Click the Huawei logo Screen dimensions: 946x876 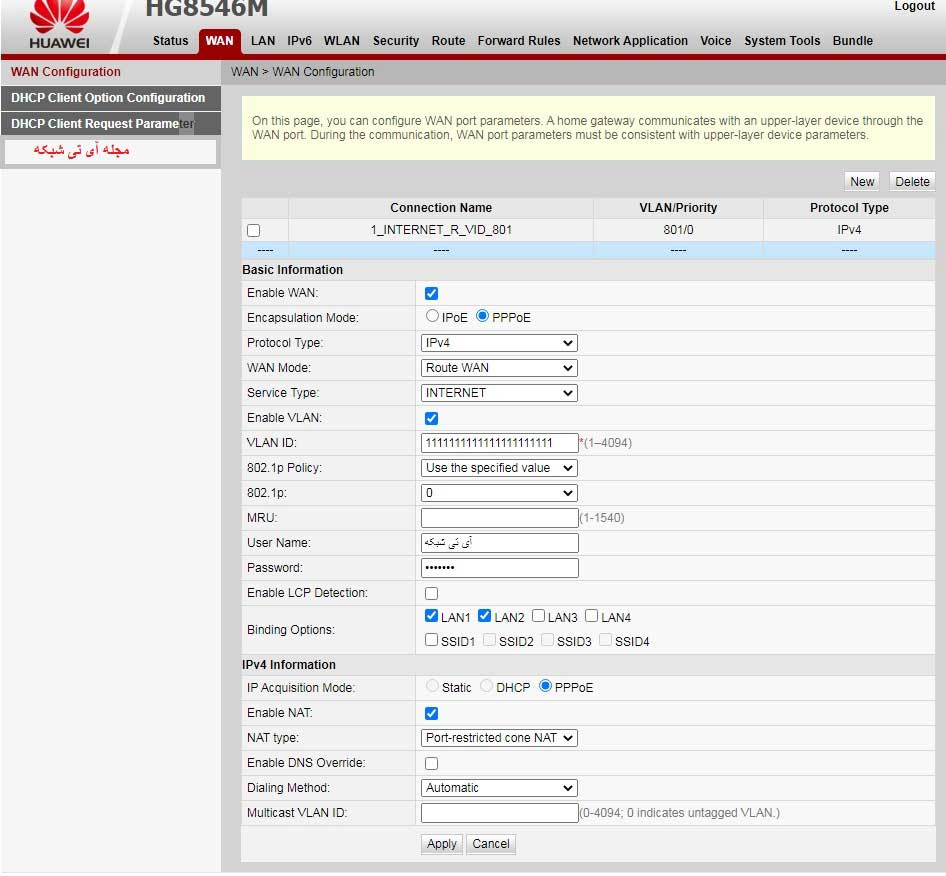click(x=59, y=24)
